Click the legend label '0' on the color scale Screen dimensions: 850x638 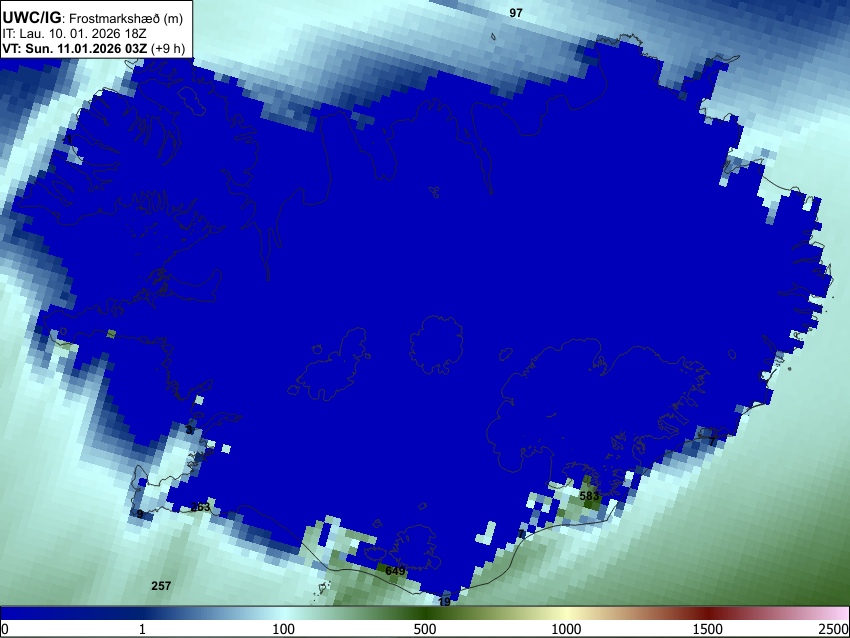point(5,629)
